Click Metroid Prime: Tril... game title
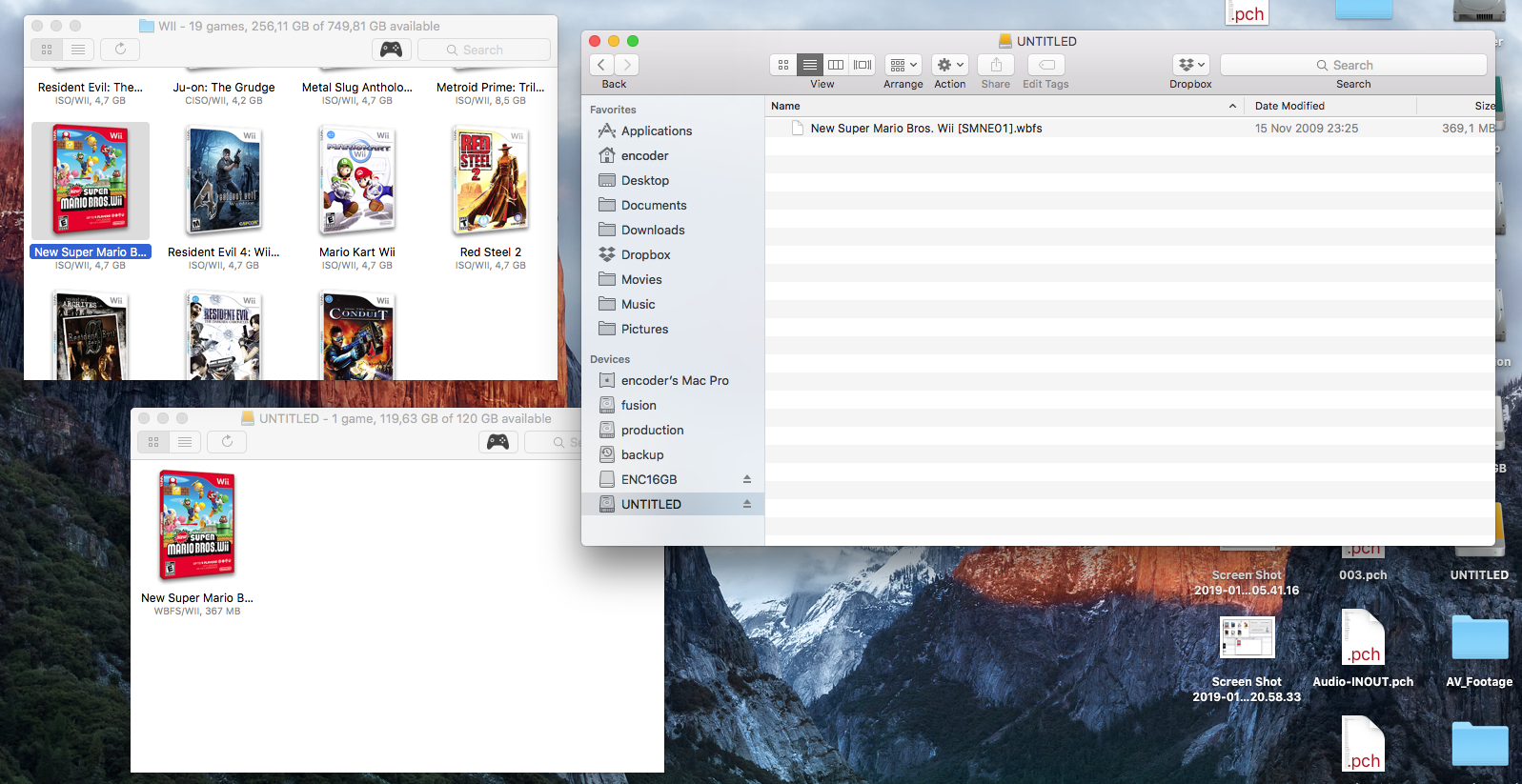1522x784 pixels. pyautogui.click(x=491, y=87)
